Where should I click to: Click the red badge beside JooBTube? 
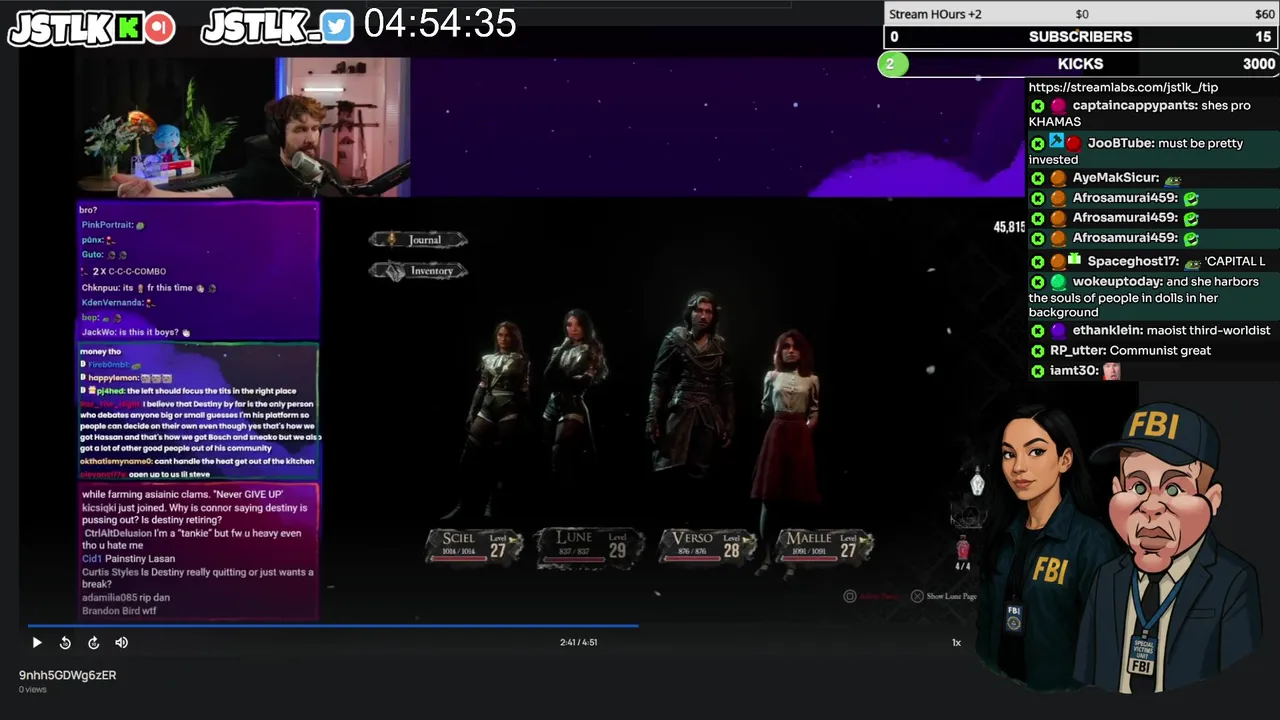(x=1073, y=143)
